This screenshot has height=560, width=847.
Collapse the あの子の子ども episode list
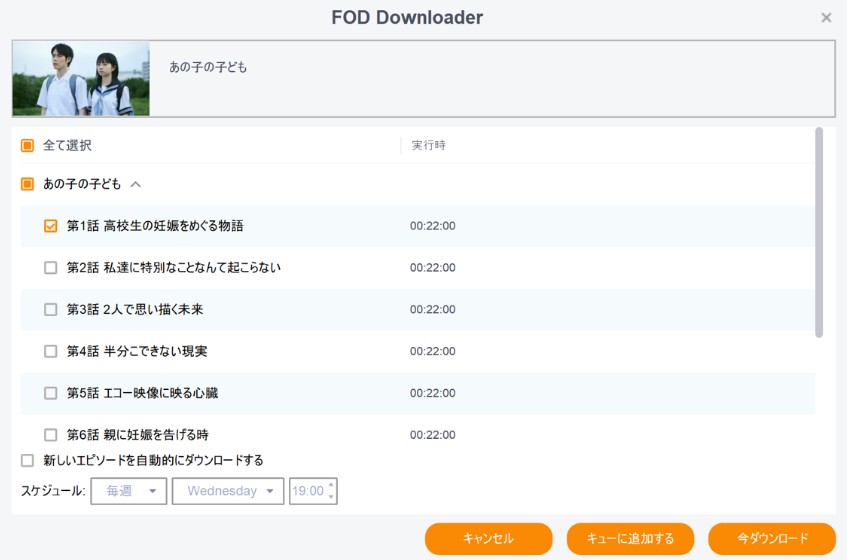[136, 184]
